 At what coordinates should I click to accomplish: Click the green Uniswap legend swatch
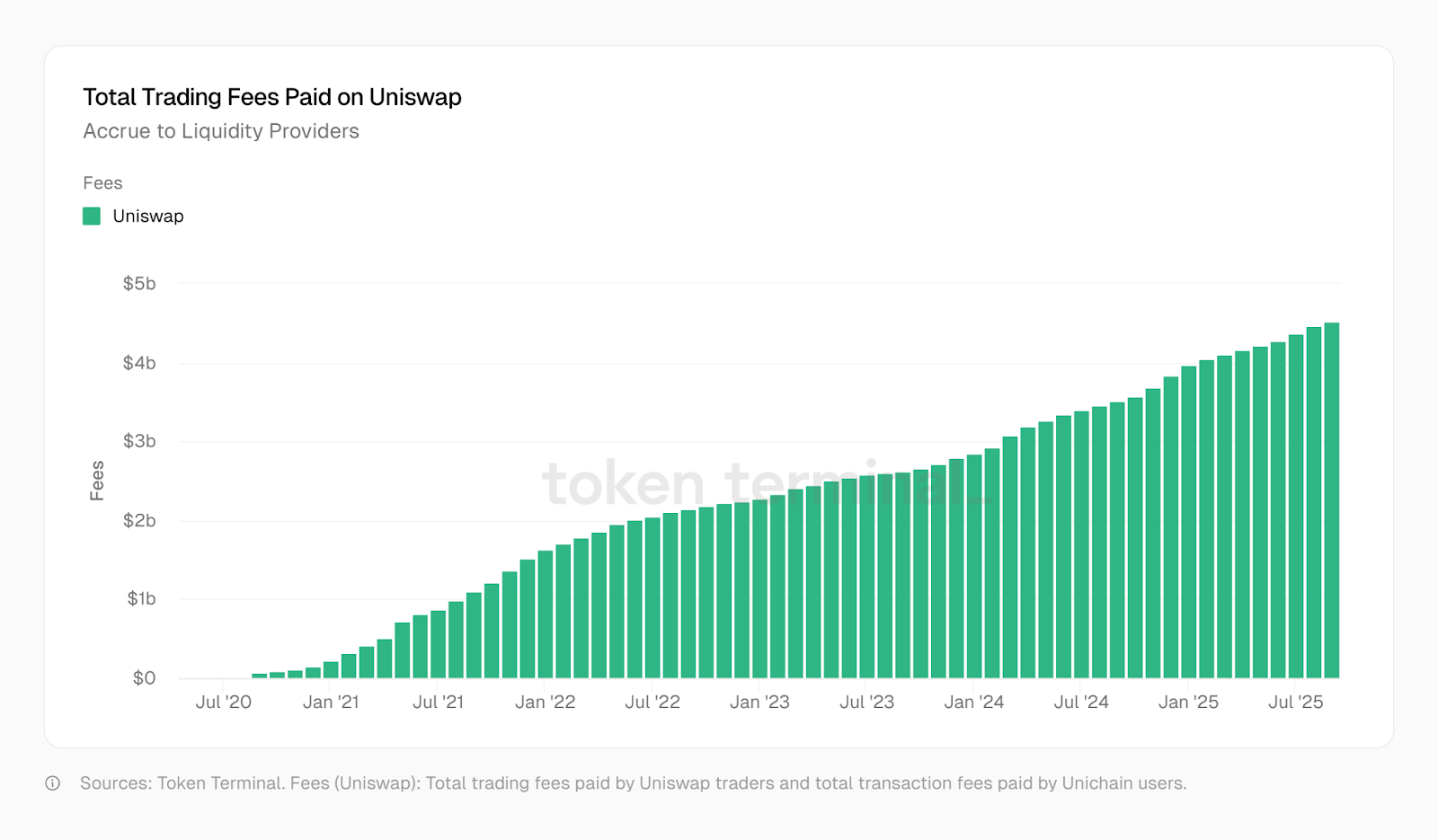coord(92,217)
